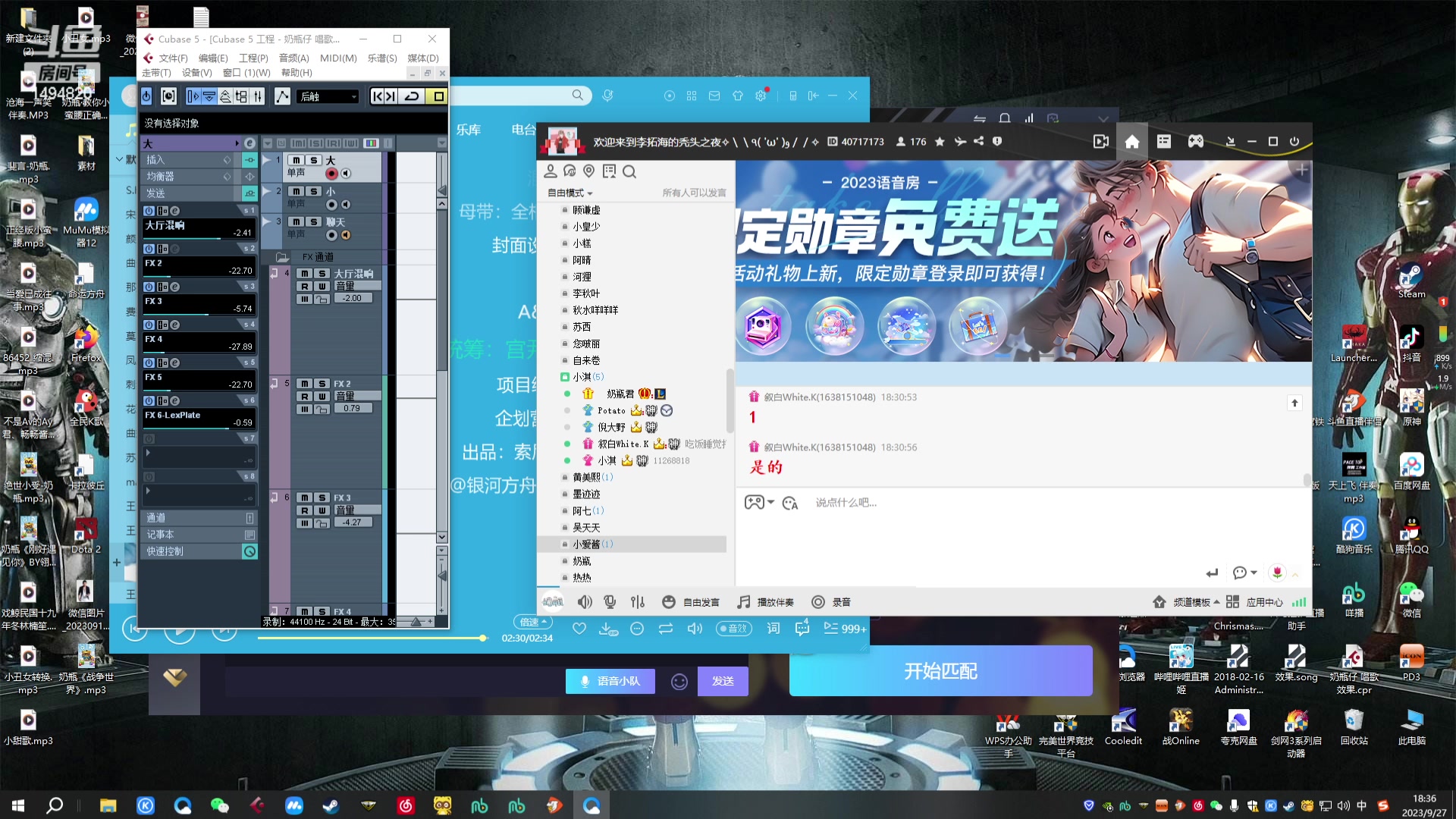Show the Cubase inspector panel

point(193,96)
